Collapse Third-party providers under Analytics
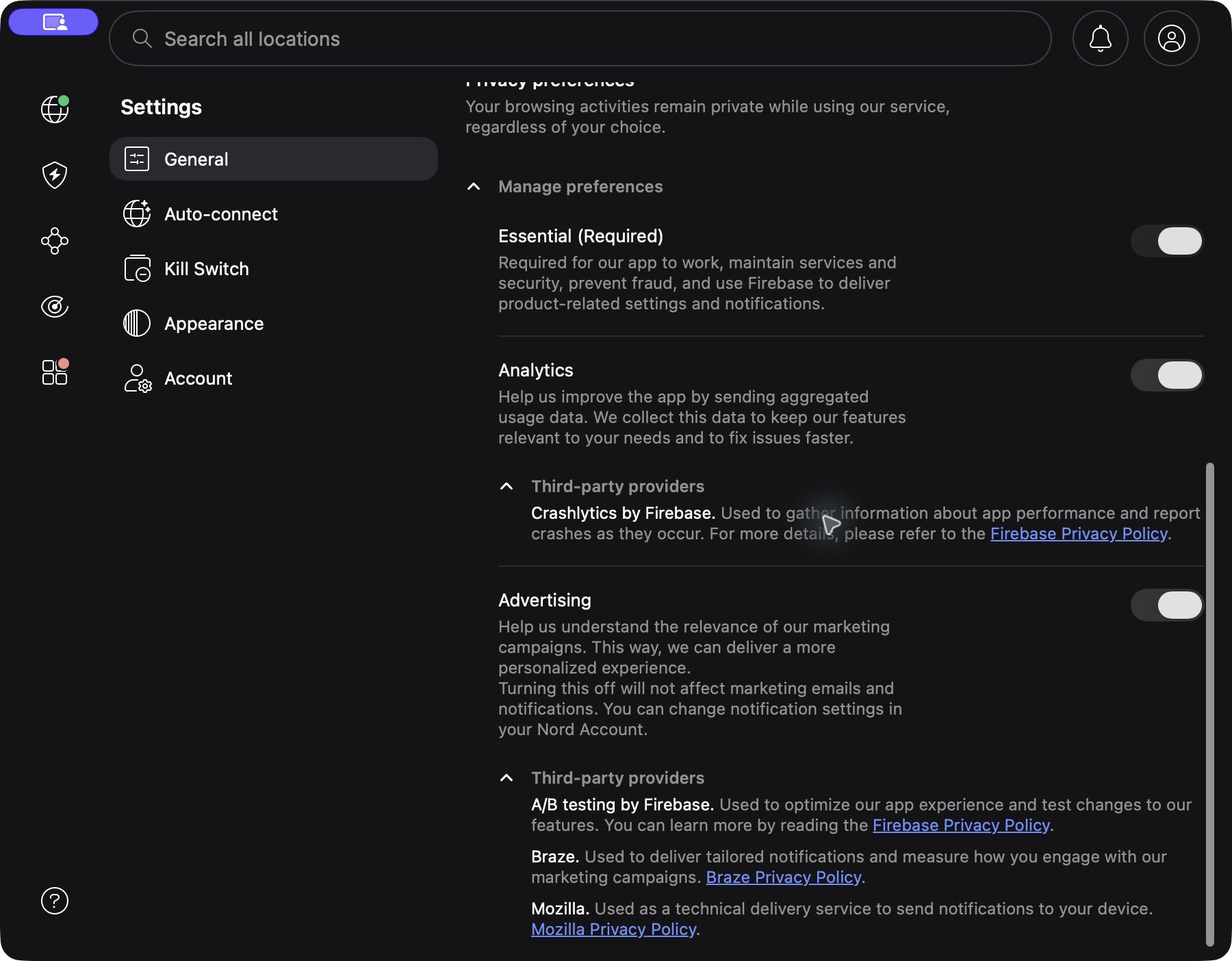Screen dimensions: 1232x961 pyautogui.click(x=506, y=487)
